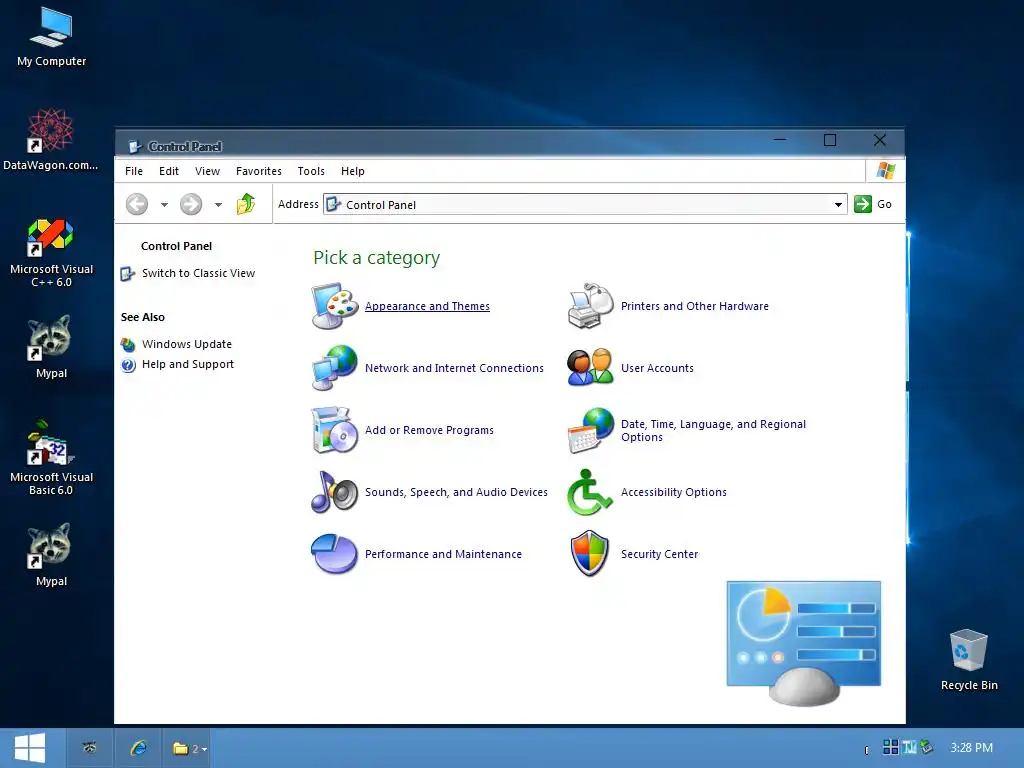This screenshot has width=1024, height=768.
Task: Open the Sounds, Speech, and Audio speaker icon
Action: (x=335, y=492)
